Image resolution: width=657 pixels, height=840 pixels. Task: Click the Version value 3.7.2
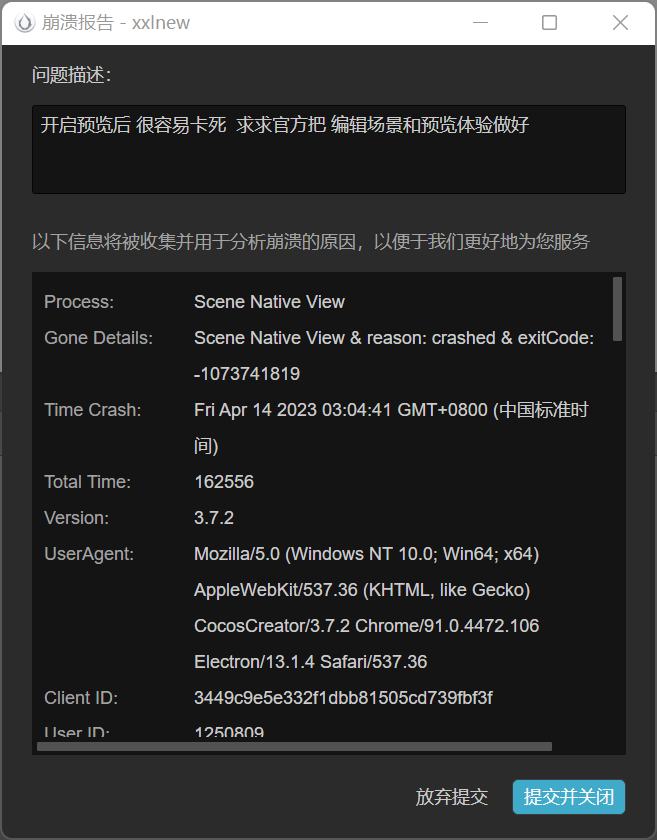214,518
